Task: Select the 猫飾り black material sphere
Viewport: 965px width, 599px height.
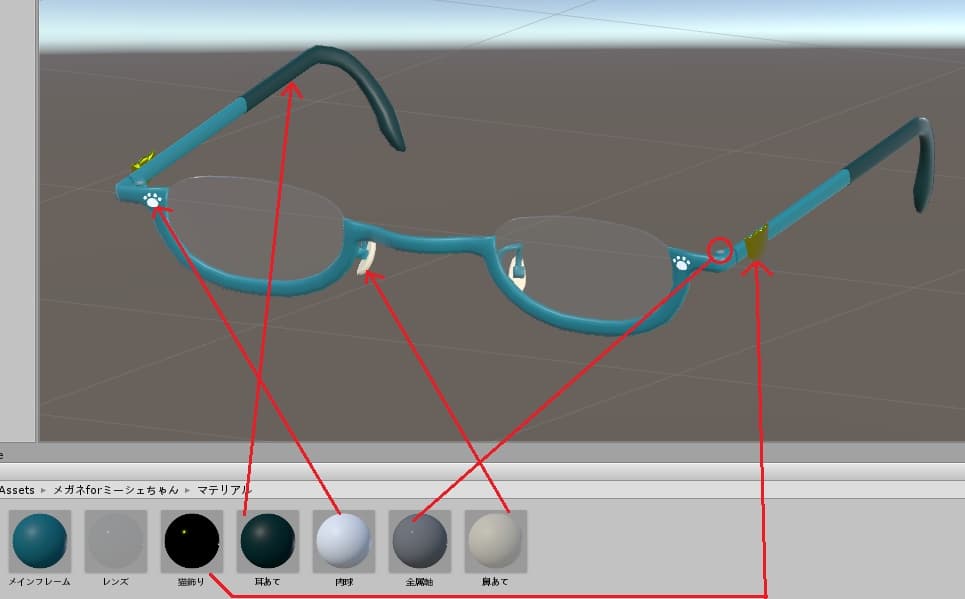Action: click(x=192, y=541)
